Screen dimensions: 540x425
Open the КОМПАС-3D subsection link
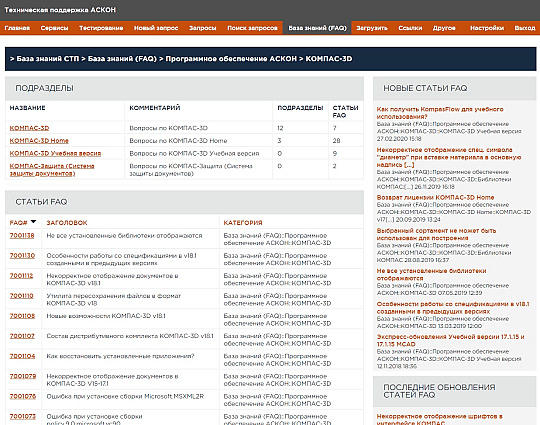pos(29,128)
